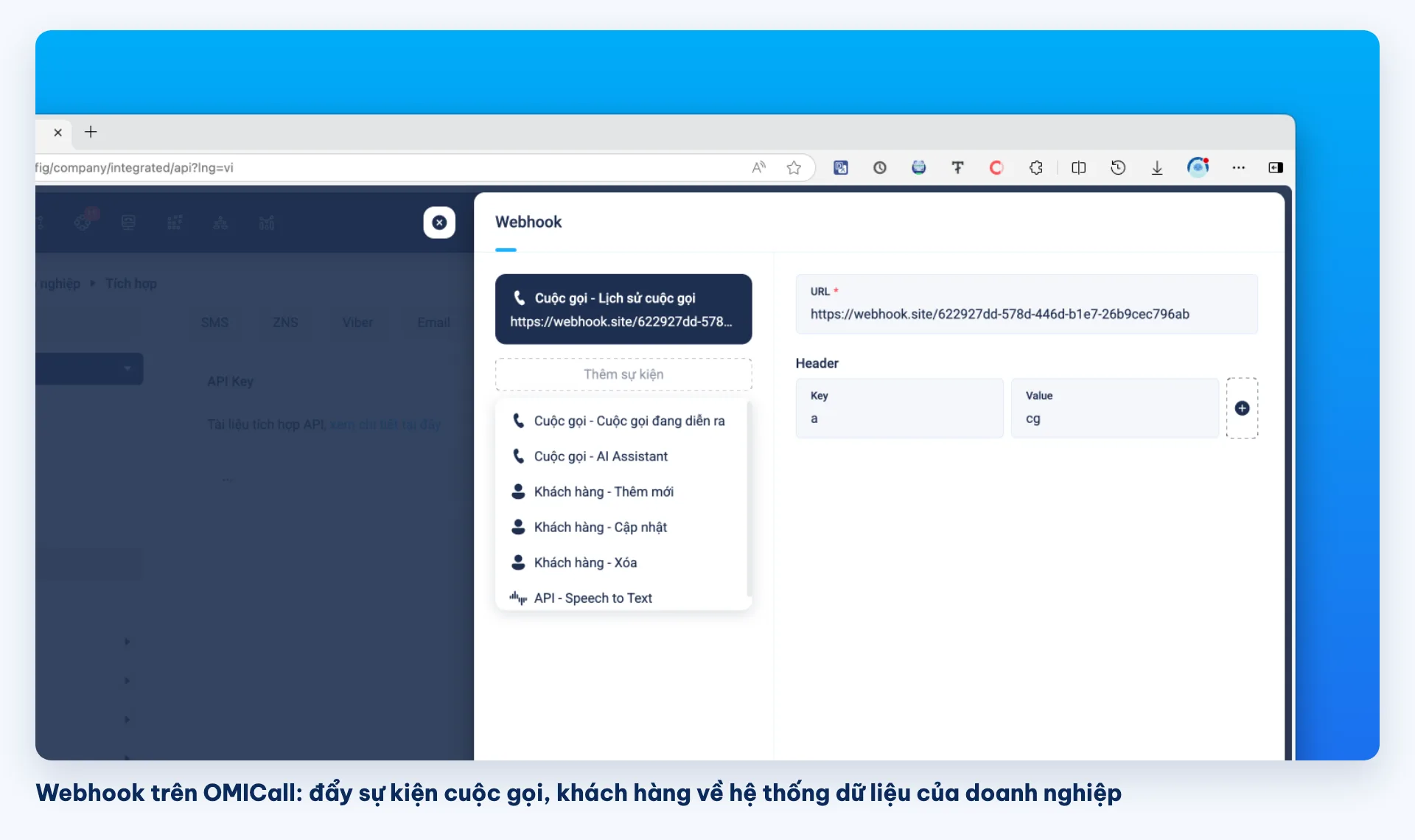Viewport: 1415px width, 840px height.
Task: Click phone icon beside AI Assistant
Action: [x=519, y=456]
